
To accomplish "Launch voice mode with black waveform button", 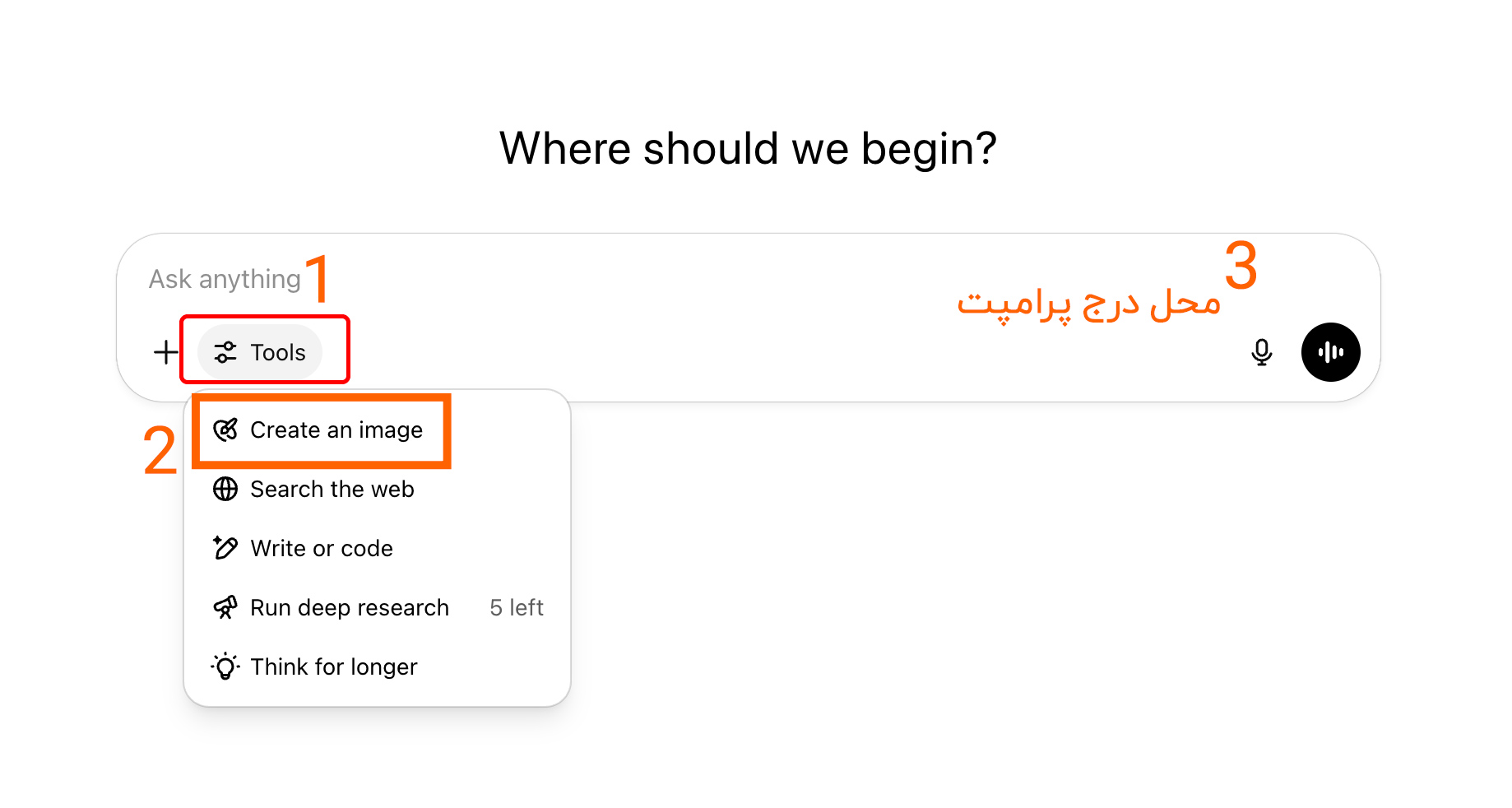I will pos(1330,352).
